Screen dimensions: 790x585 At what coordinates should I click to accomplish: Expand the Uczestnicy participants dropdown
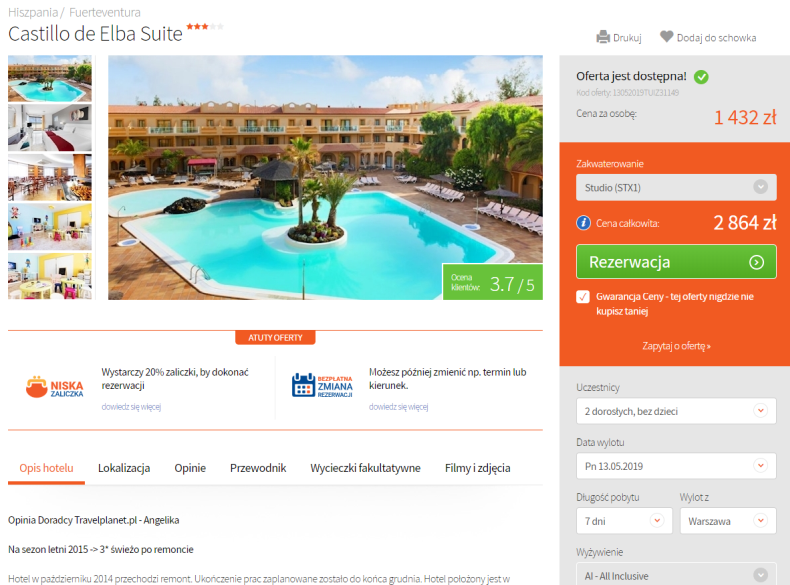pyautogui.click(x=676, y=411)
